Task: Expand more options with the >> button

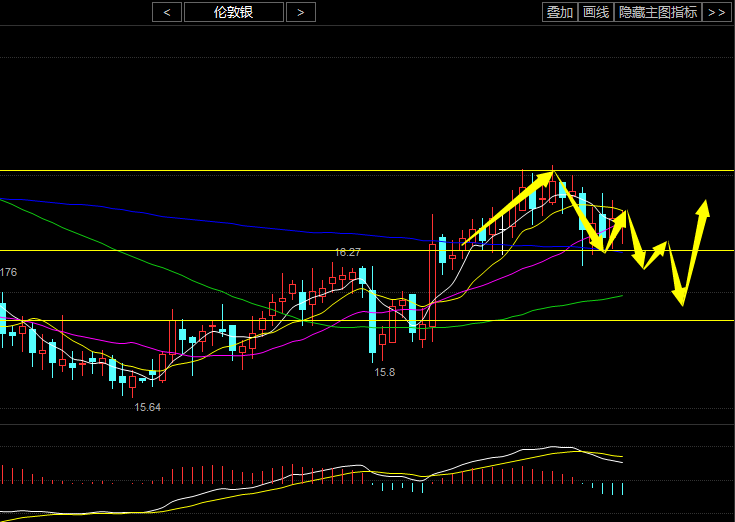Action: (717, 12)
